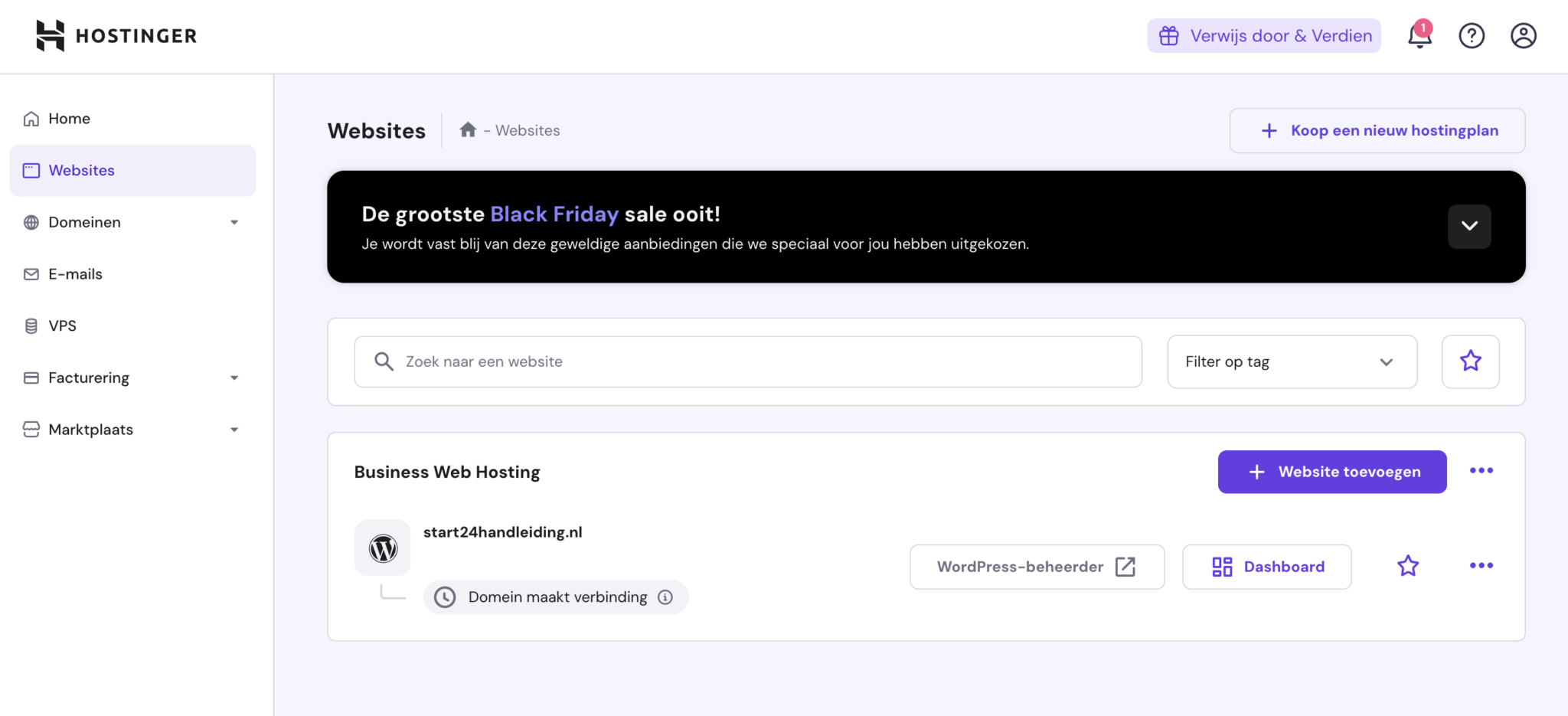This screenshot has width=1568, height=716.
Task: Collapse the Black Friday banner with the chevron
Action: [1468, 226]
